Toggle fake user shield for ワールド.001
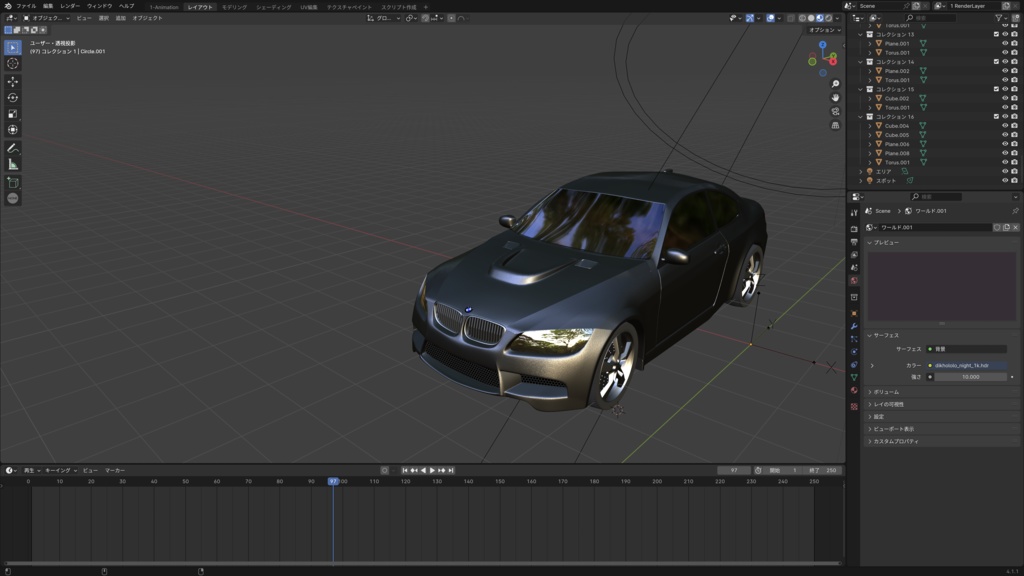The height and width of the screenshot is (576, 1024). tap(997, 227)
